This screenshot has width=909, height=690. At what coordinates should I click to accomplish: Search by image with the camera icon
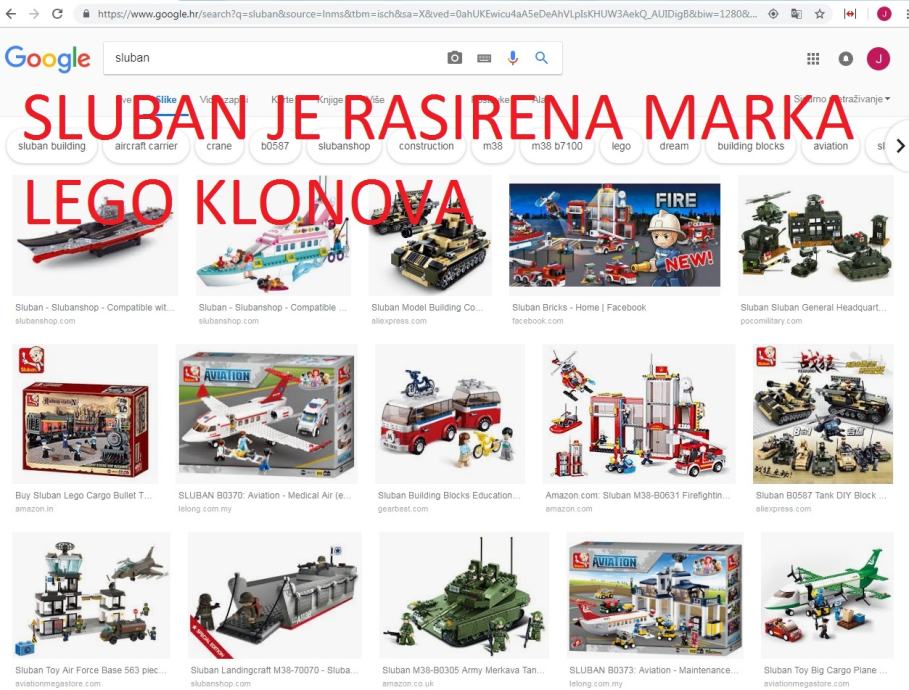(454, 58)
